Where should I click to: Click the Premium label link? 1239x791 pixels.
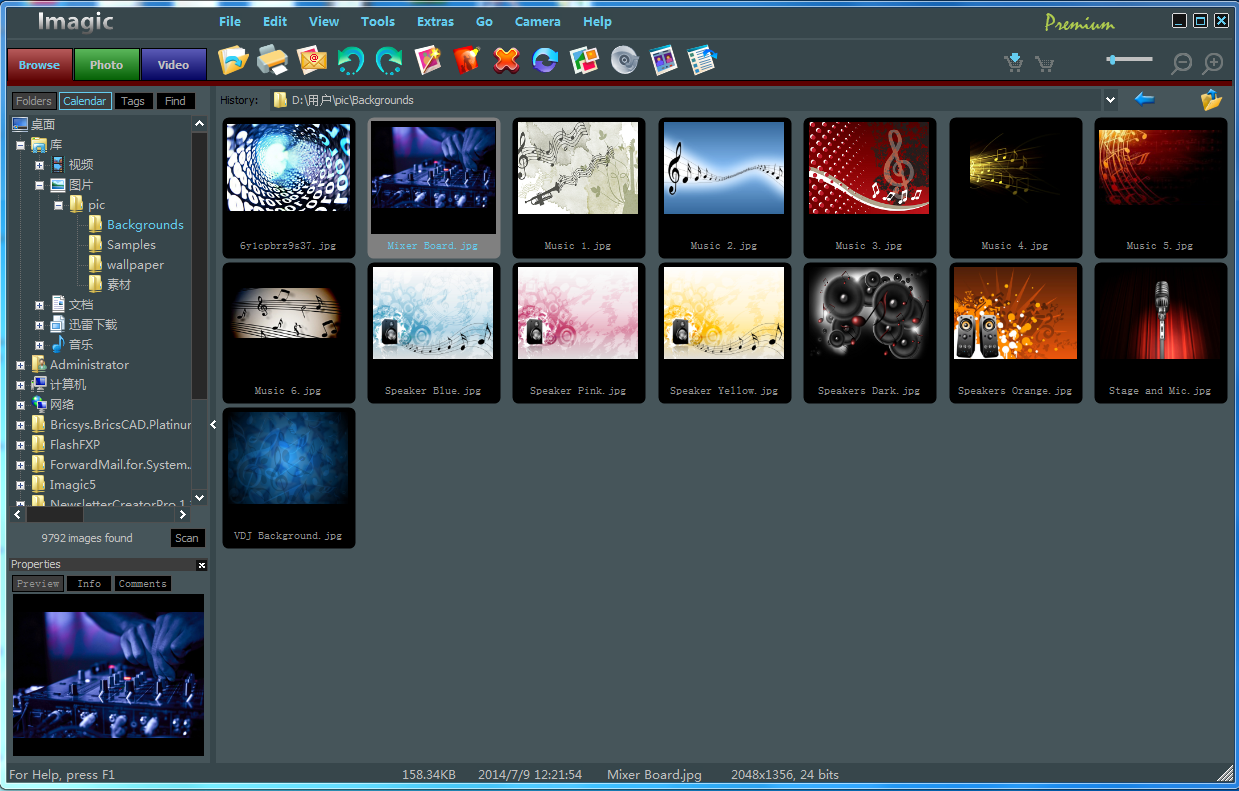coord(1080,23)
